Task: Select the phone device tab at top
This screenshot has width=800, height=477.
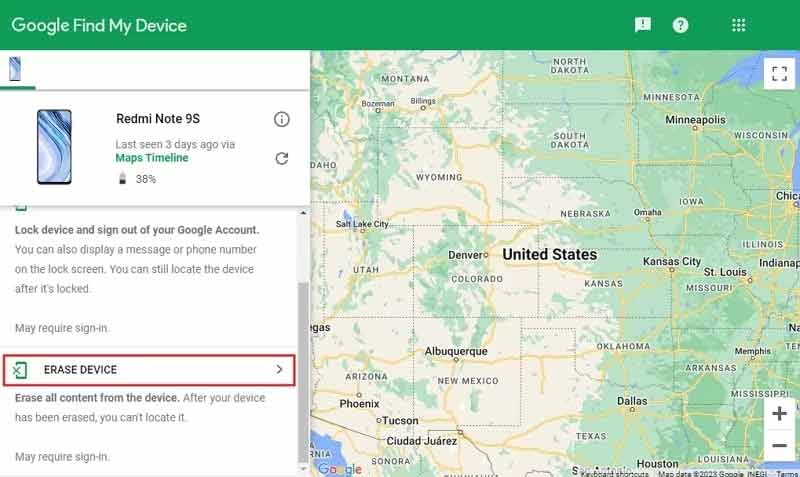Action: click(15, 68)
